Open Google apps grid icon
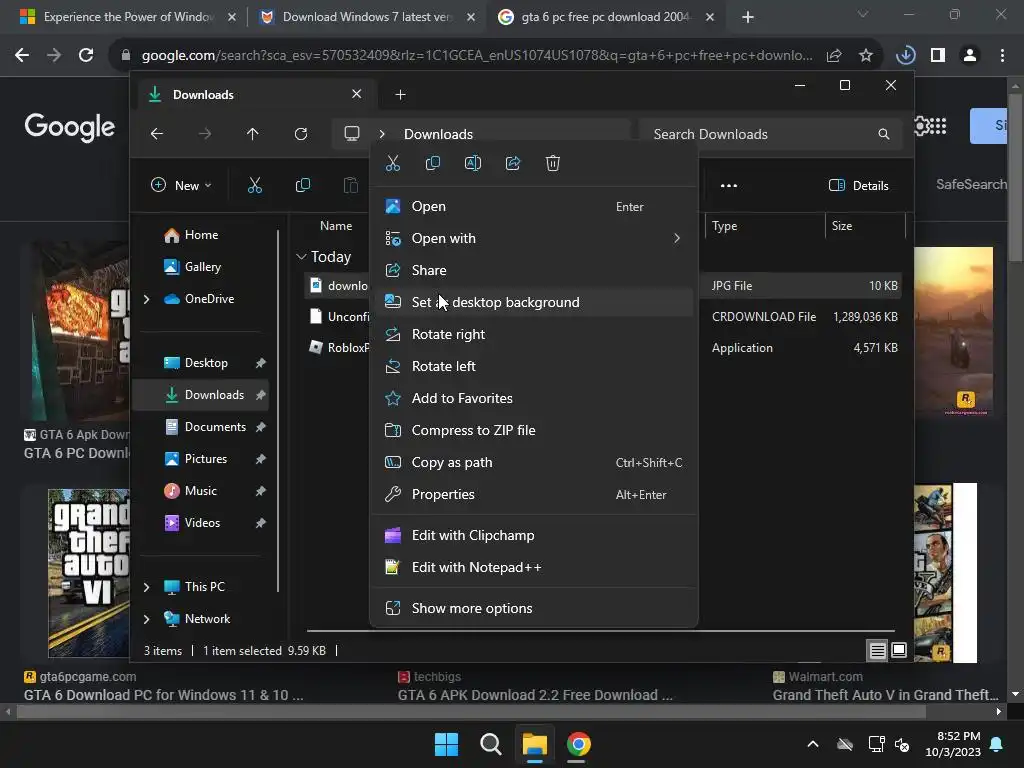Viewport: 1024px width, 768px height. point(938,126)
